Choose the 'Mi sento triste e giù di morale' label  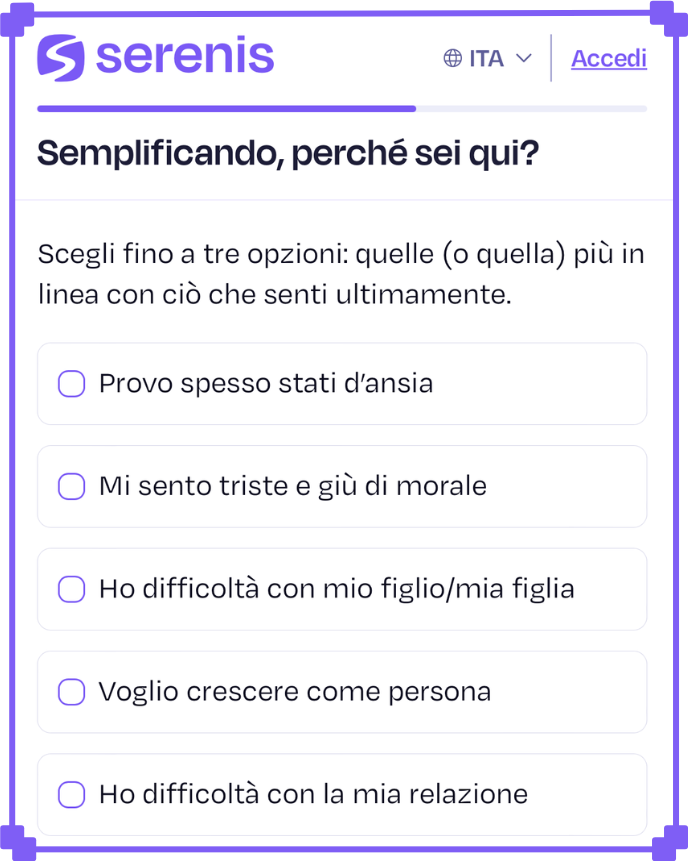click(293, 487)
